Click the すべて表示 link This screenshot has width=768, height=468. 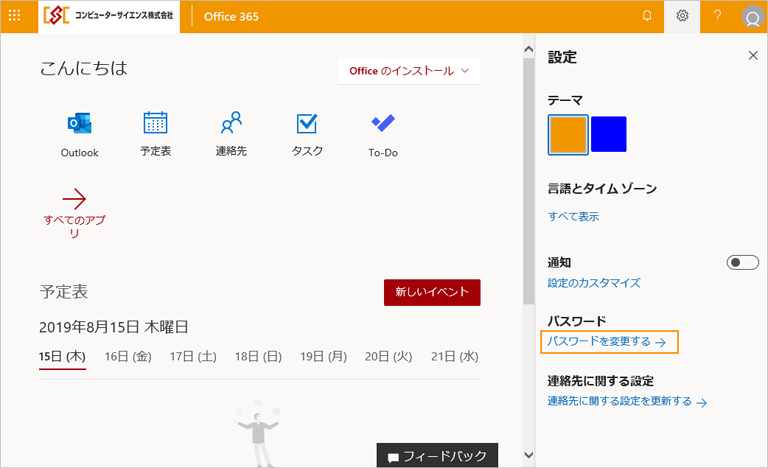pyautogui.click(x=573, y=216)
